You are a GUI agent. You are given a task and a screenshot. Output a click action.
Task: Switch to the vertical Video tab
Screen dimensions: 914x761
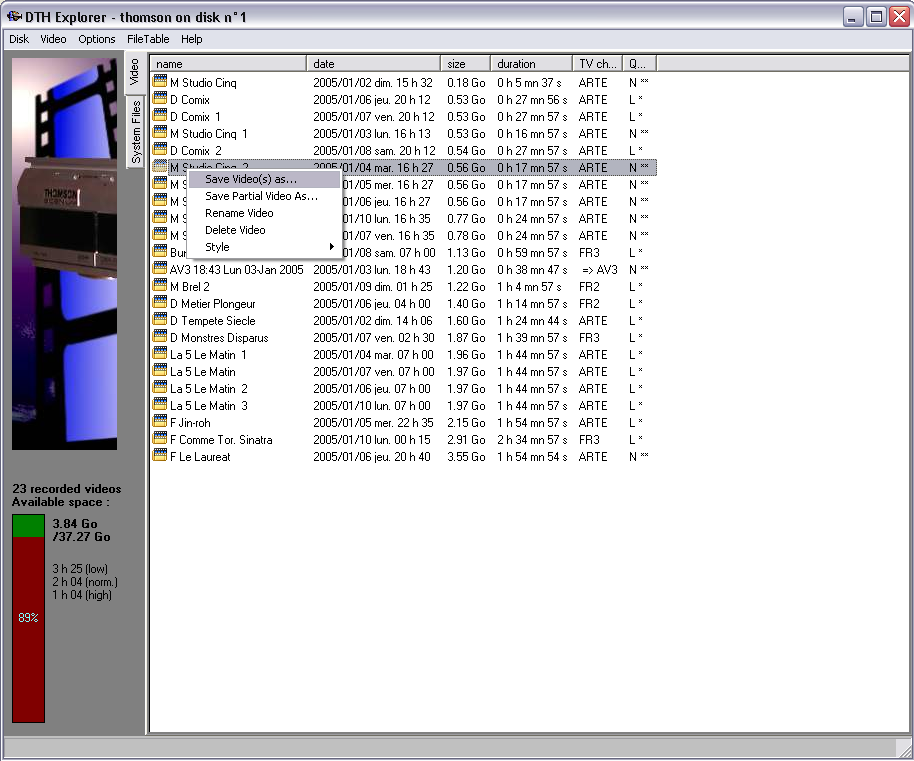click(135, 72)
